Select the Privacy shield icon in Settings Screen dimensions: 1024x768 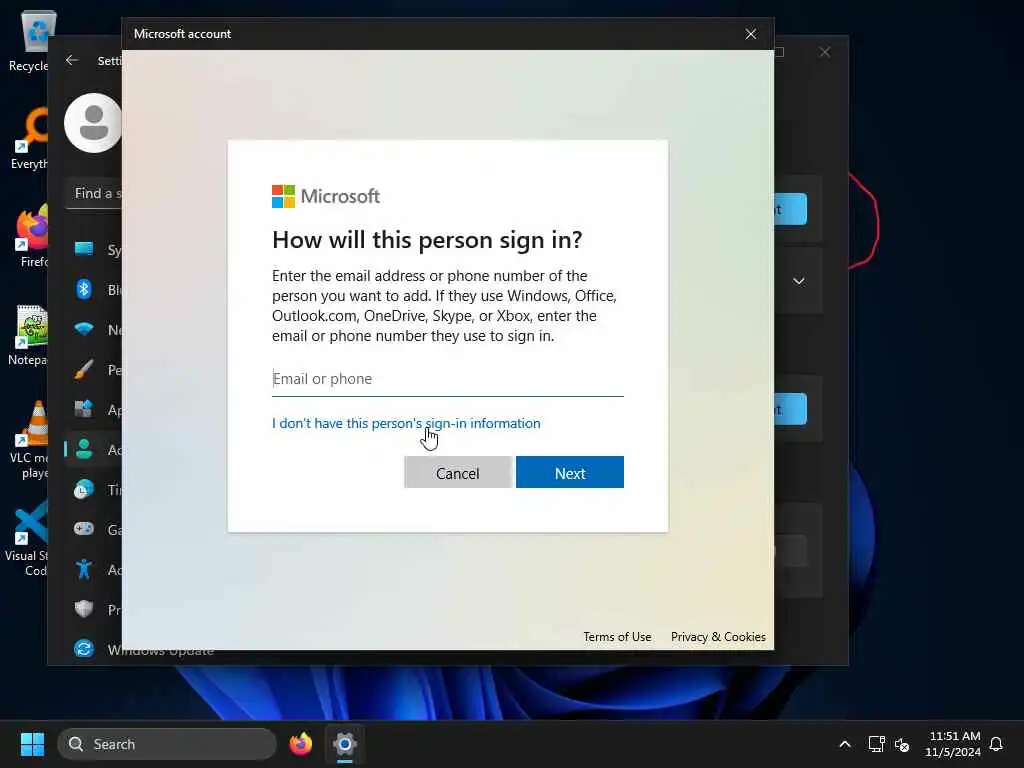84,609
